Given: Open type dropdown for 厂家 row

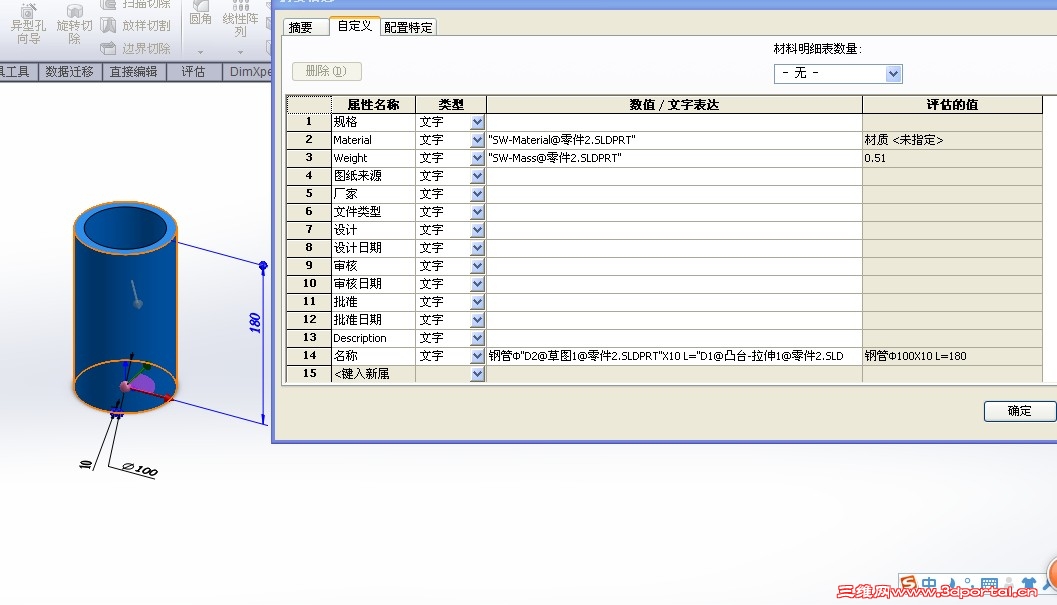Looking at the screenshot, I should coord(477,194).
